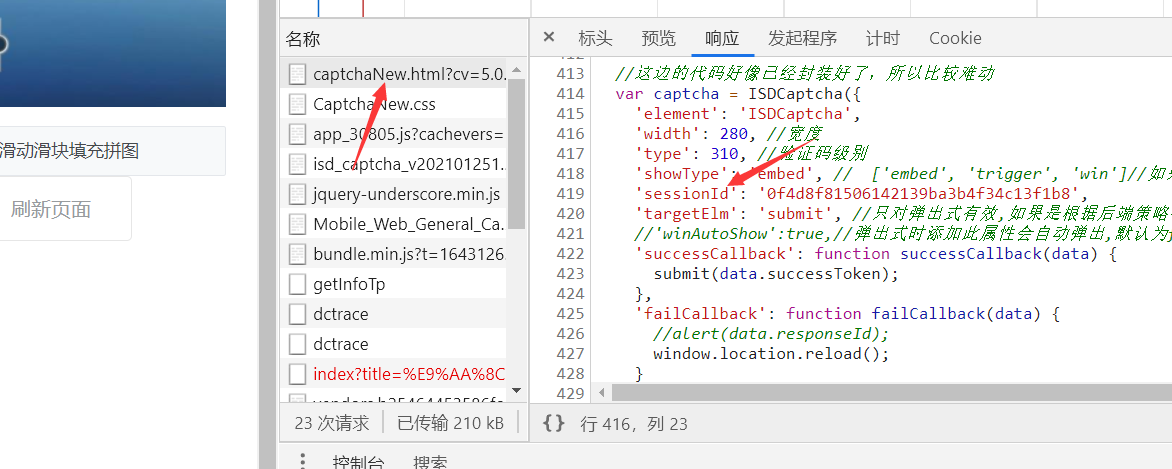Click the 刷新页面 button on the page
Image resolution: width=1172 pixels, height=469 pixels.
51,209
